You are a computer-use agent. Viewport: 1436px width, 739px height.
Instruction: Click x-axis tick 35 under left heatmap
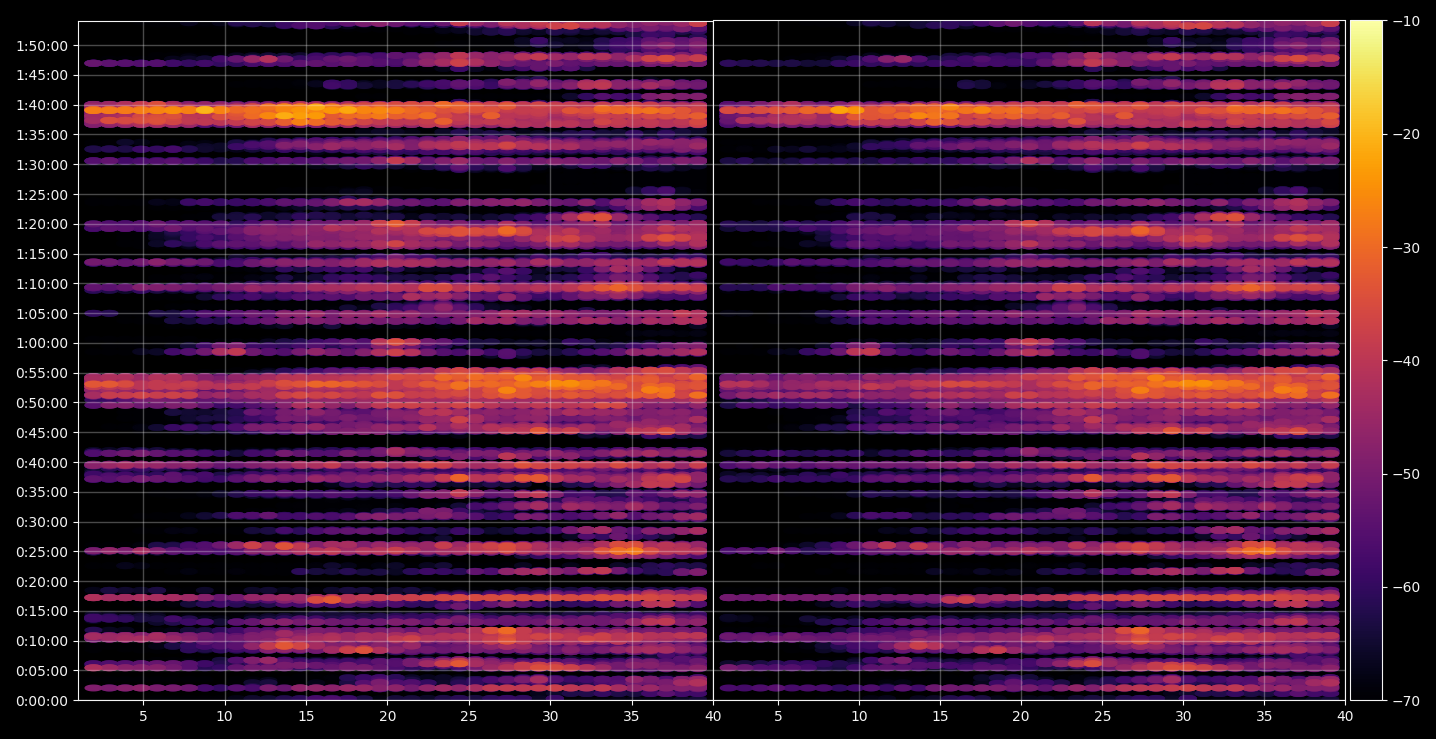pyautogui.click(x=631, y=717)
